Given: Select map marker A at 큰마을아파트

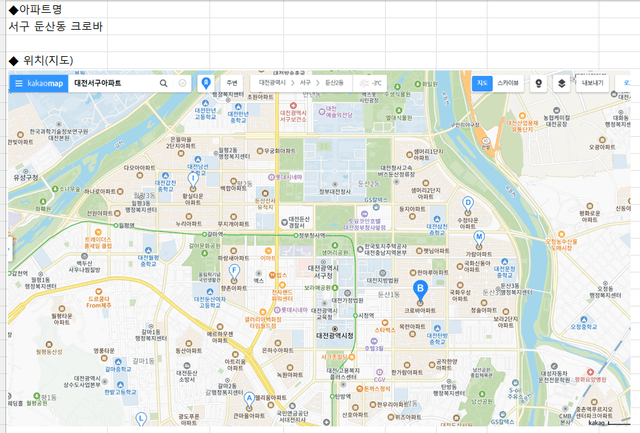Looking at the screenshot, I should click(x=249, y=400).
